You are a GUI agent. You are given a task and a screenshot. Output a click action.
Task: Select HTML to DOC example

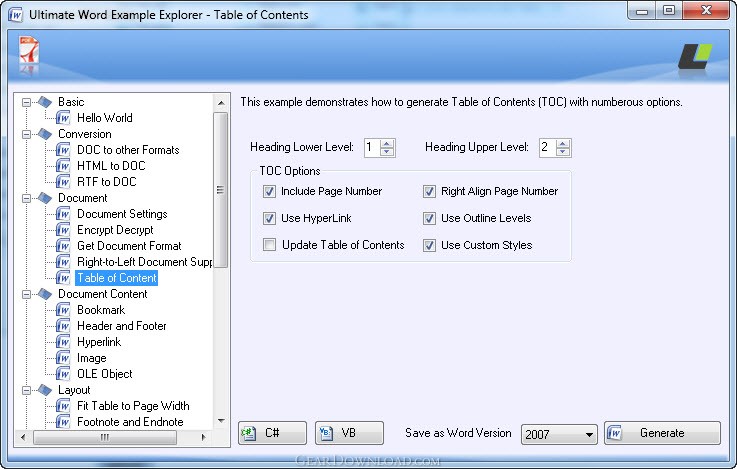(111, 166)
